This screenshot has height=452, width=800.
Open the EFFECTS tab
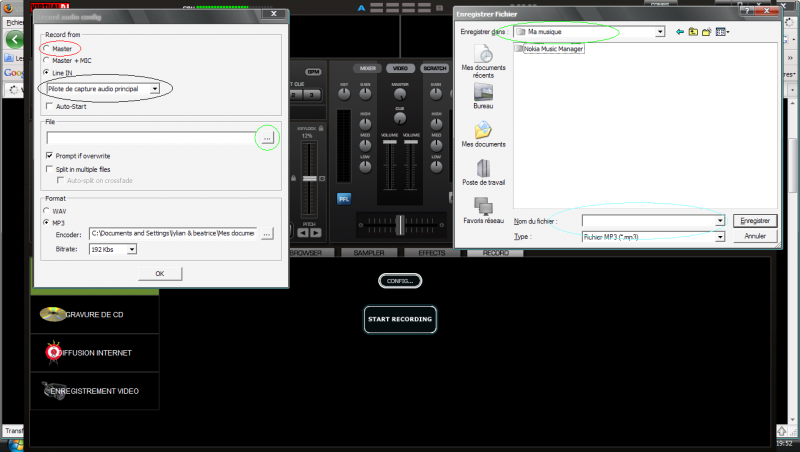(432, 253)
